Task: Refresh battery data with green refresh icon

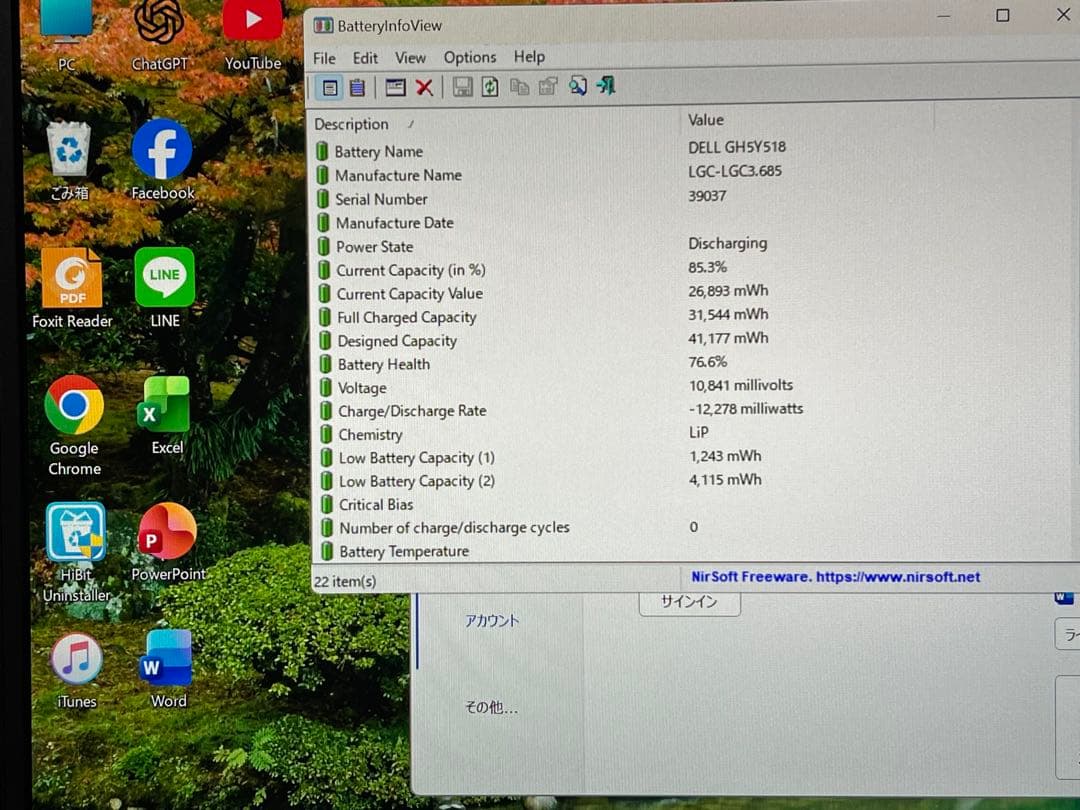Action: (490, 87)
